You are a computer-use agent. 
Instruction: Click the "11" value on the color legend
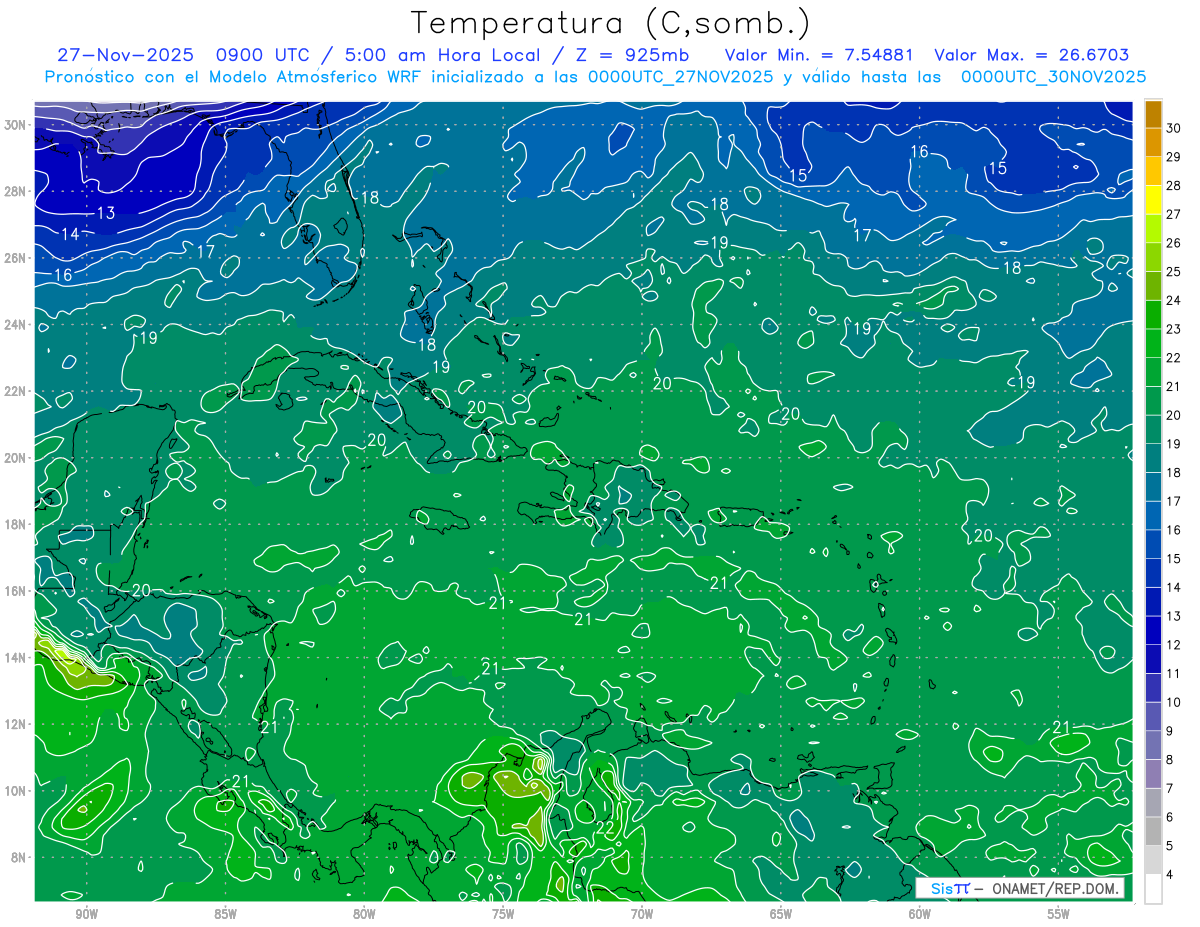pos(1174,674)
